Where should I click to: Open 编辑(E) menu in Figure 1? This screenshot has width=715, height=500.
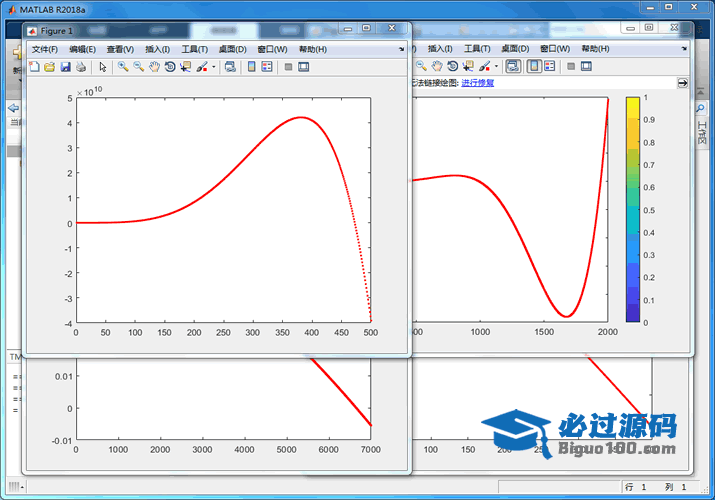pyautogui.click(x=83, y=49)
